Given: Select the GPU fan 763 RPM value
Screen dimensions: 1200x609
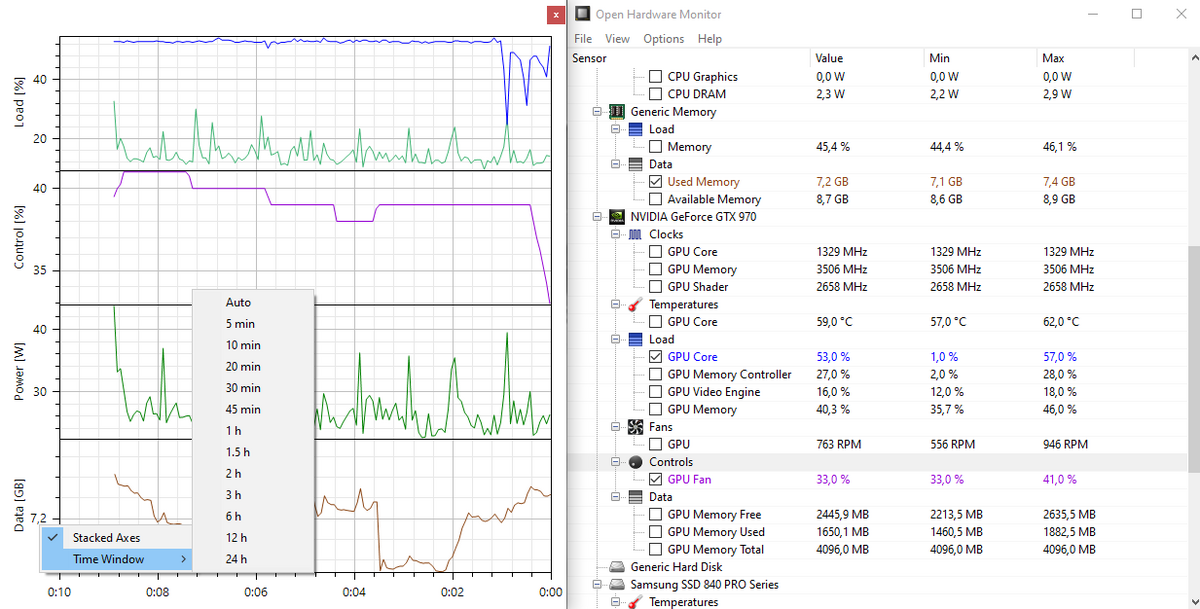Looking at the screenshot, I should click(838, 444).
